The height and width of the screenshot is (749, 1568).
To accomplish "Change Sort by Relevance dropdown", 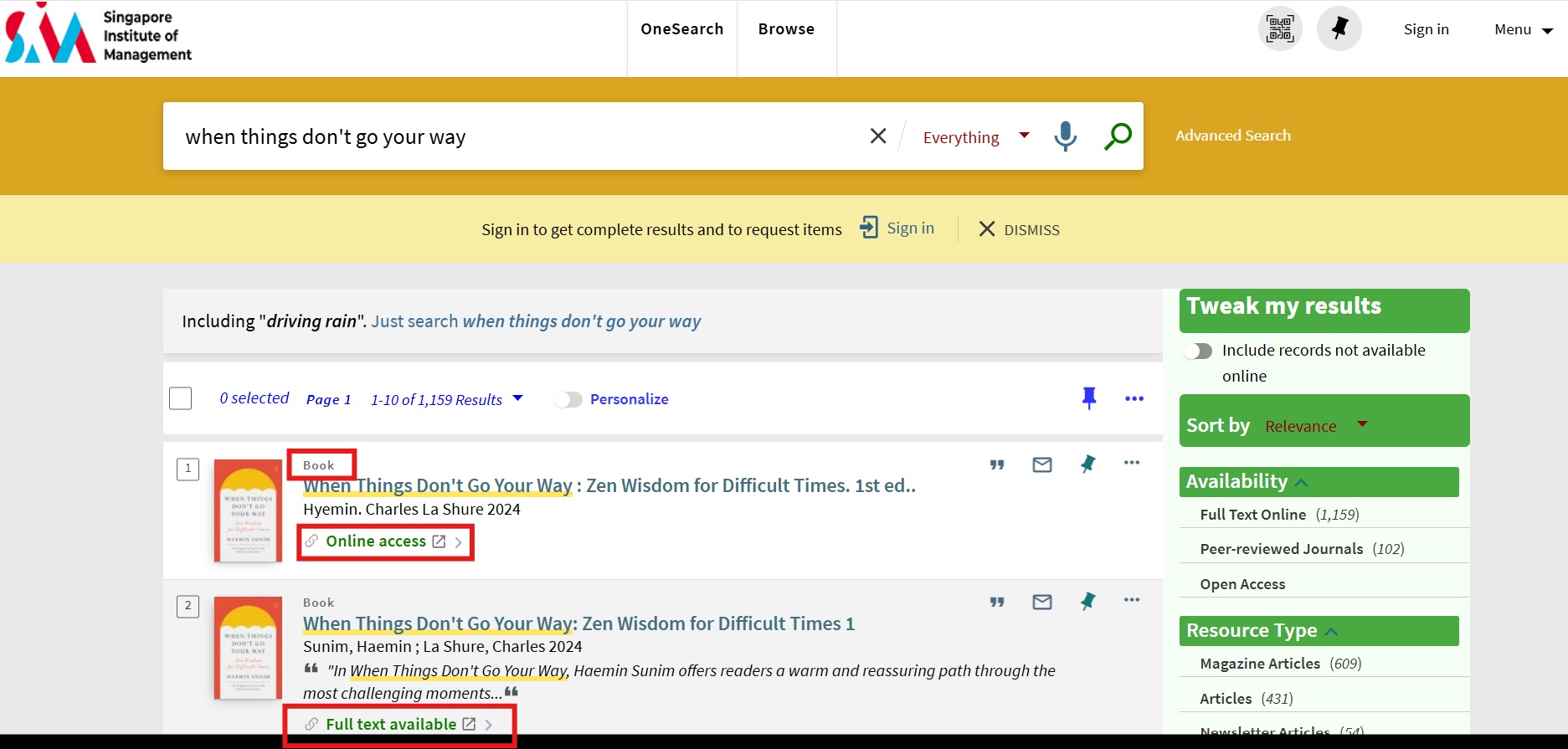I will click(x=1316, y=425).
